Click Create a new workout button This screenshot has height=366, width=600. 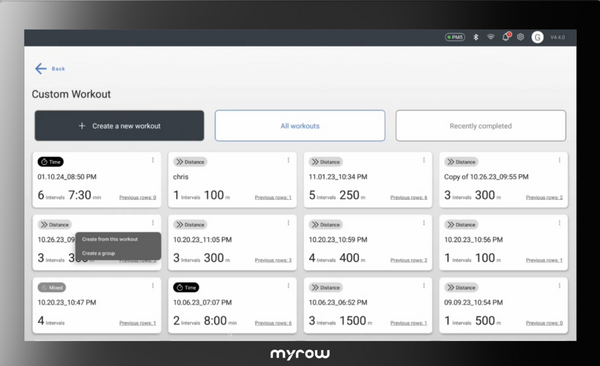pos(119,126)
